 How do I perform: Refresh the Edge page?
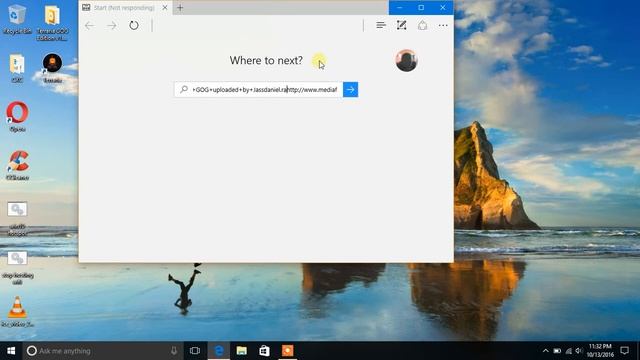(x=134, y=25)
